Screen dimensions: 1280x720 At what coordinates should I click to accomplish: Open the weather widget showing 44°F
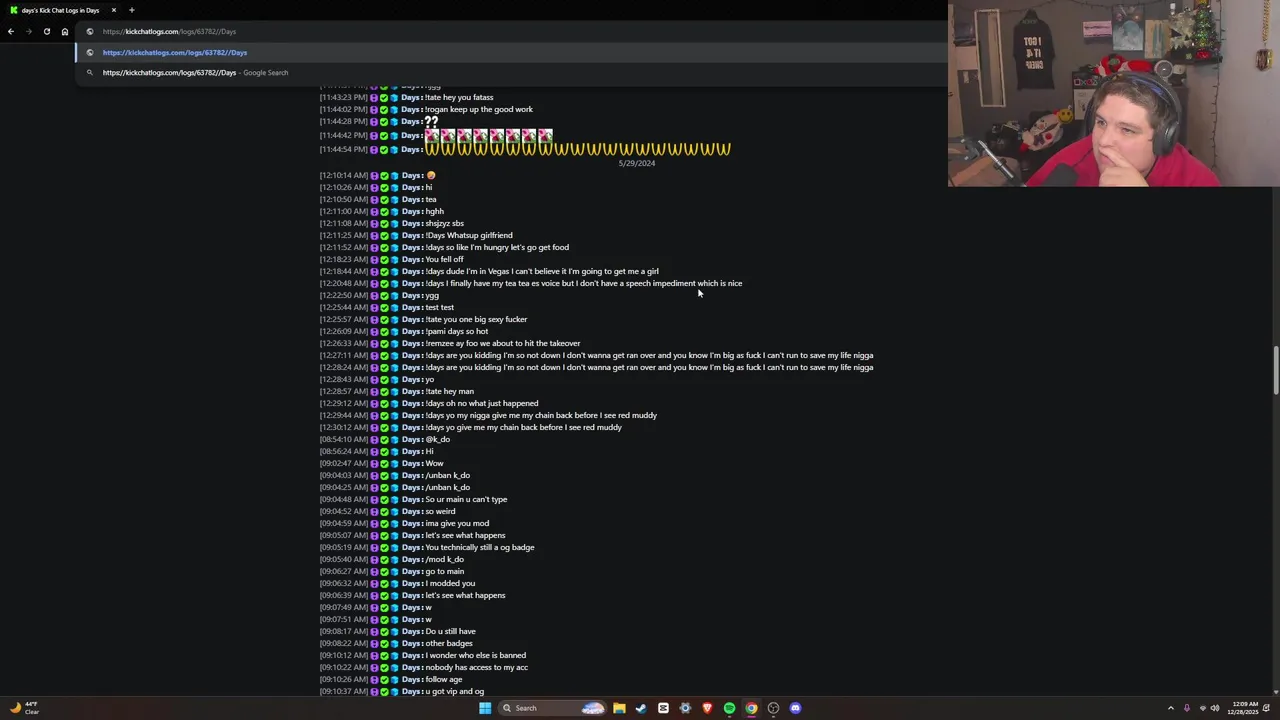coord(24,708)
